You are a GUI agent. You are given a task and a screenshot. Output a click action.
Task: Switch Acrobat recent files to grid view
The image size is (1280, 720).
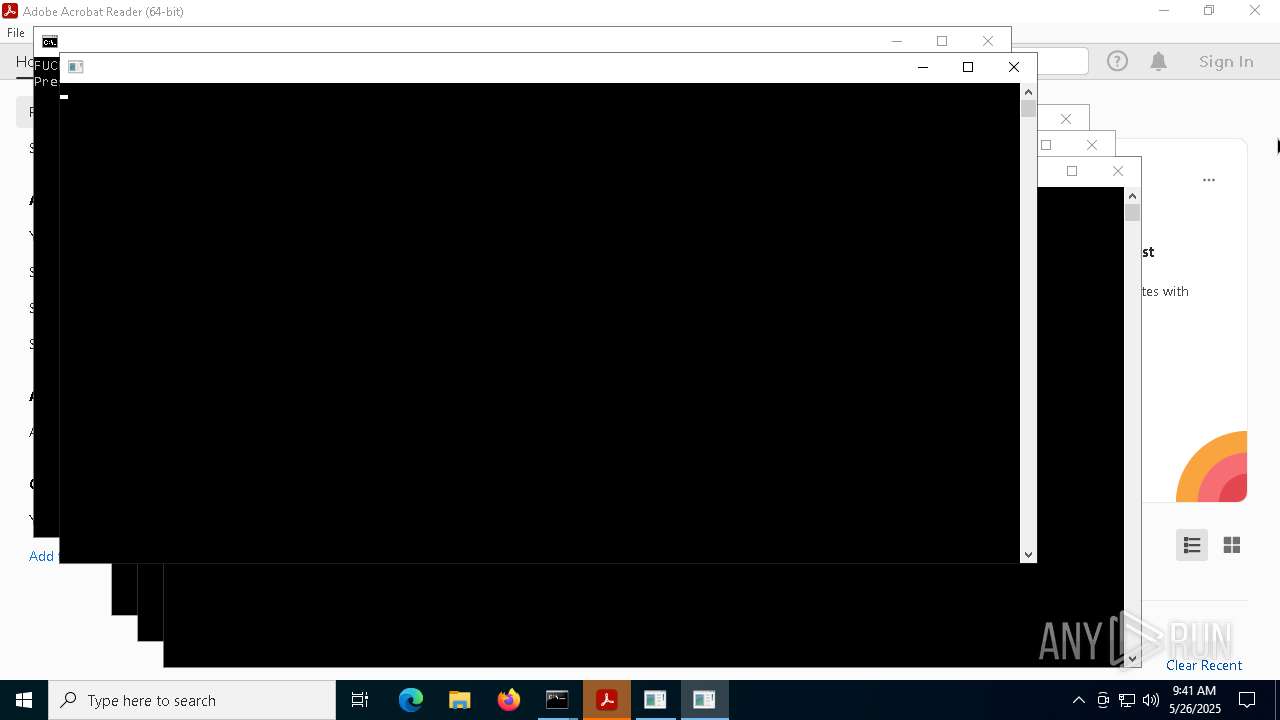[x=1232, y=545]
